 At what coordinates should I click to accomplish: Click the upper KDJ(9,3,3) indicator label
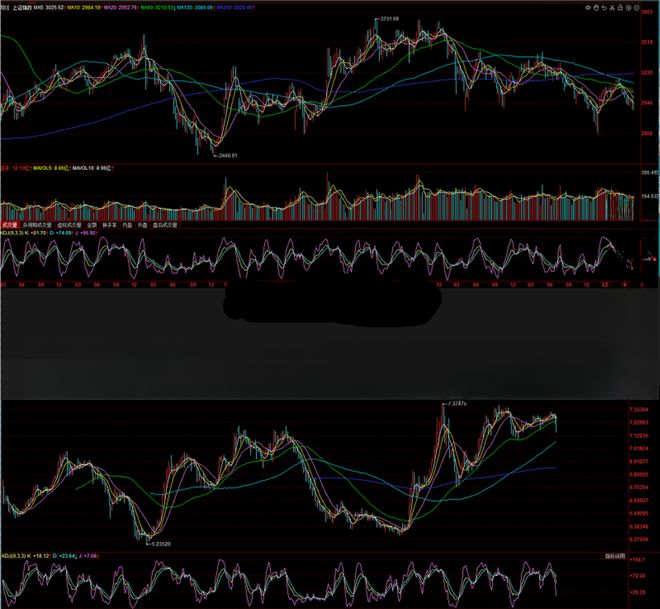pos(11,233)
